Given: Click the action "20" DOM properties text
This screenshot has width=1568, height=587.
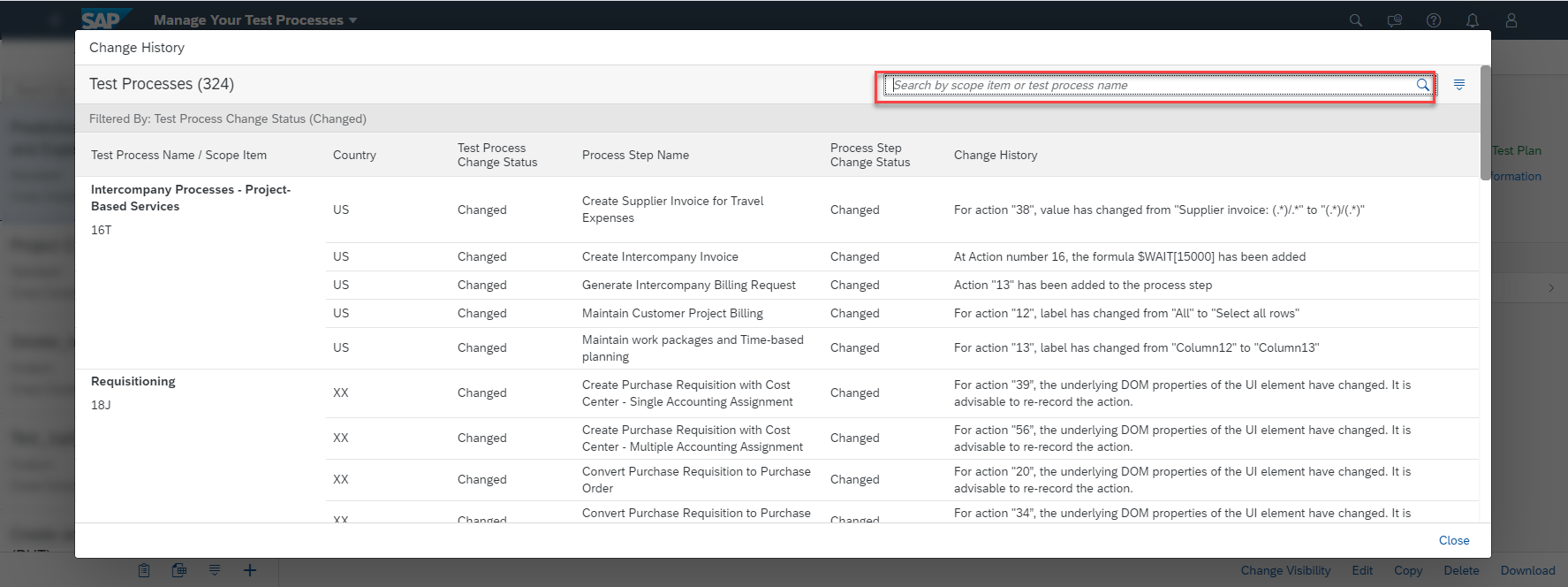Looking at the screenshot, I should (1183, 480).
